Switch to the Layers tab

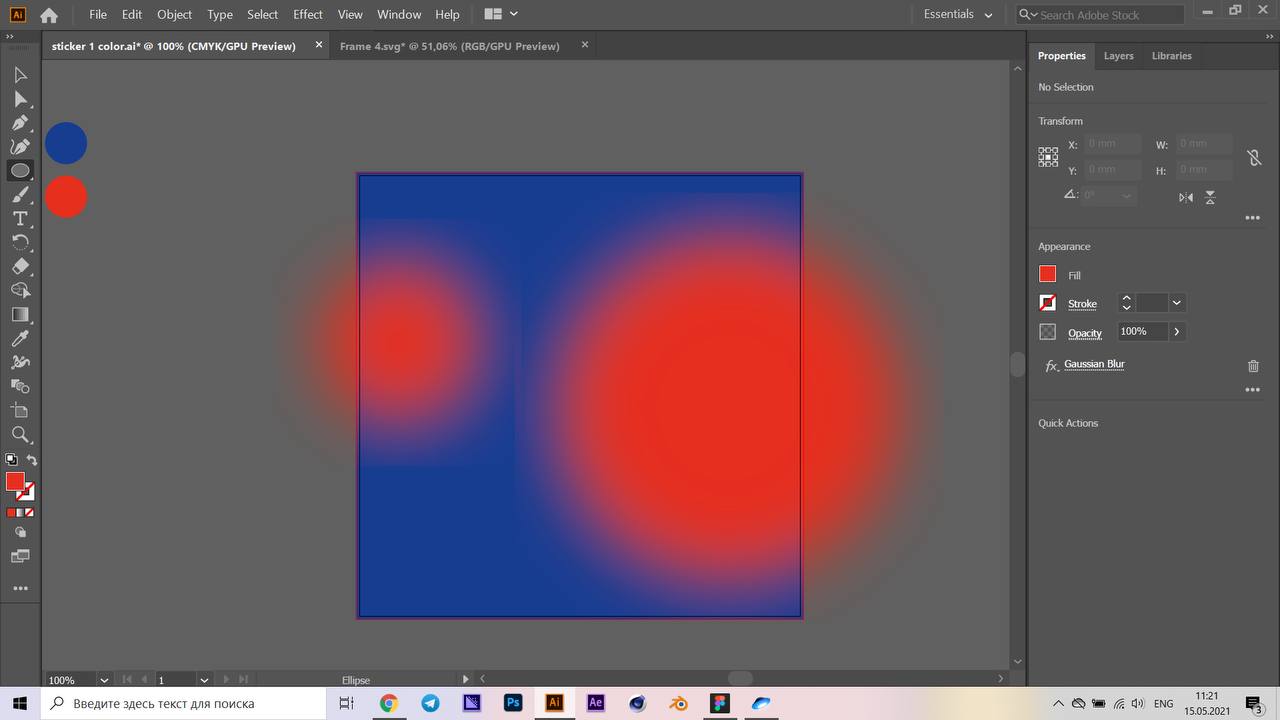[x=1118, y=56]
